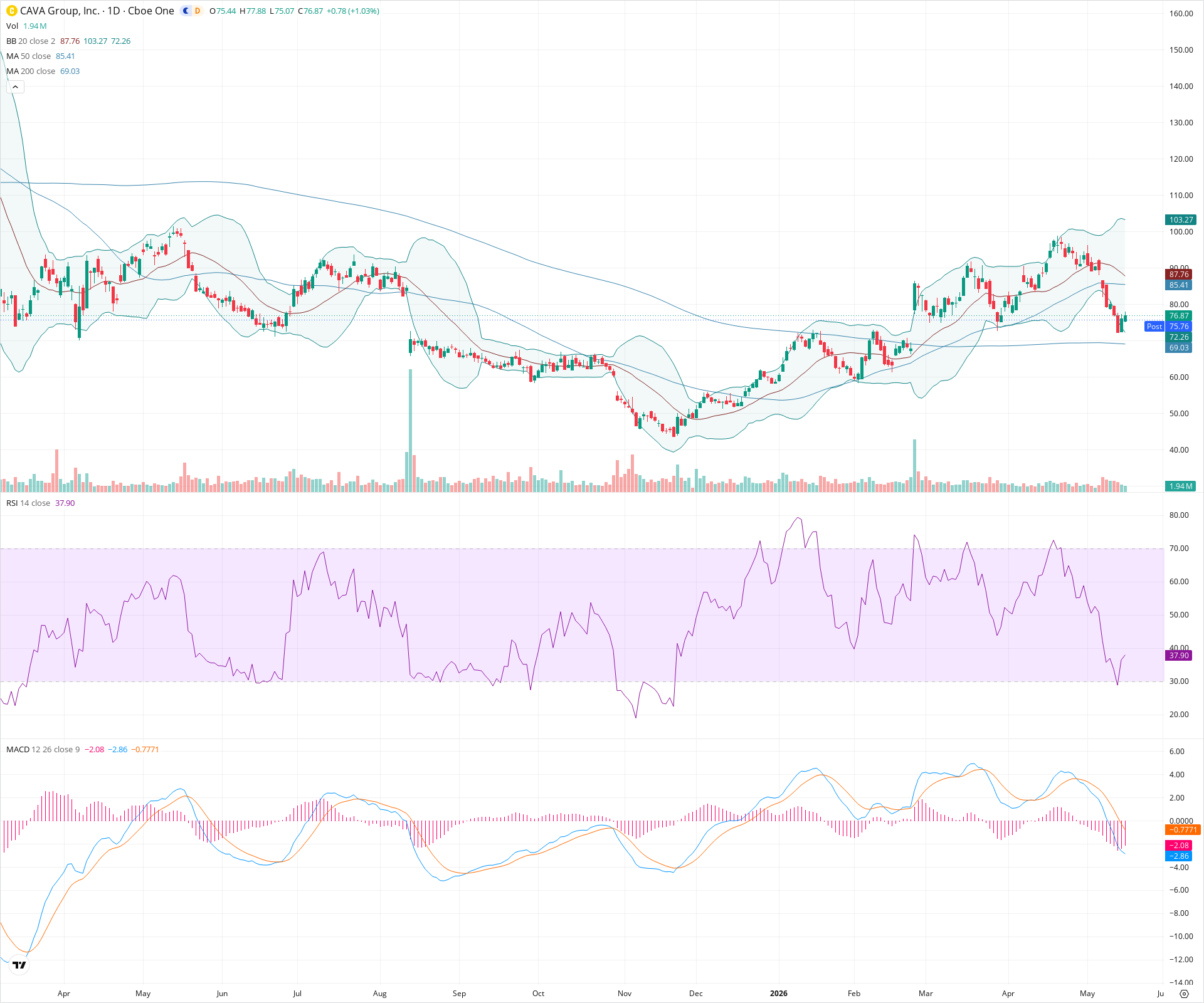Image resolution: width=1204 pixels, height=1003 pixels.
Task: Click the moon extended-hours session badge
Action: pyautogui.click(x=186, y=11)
